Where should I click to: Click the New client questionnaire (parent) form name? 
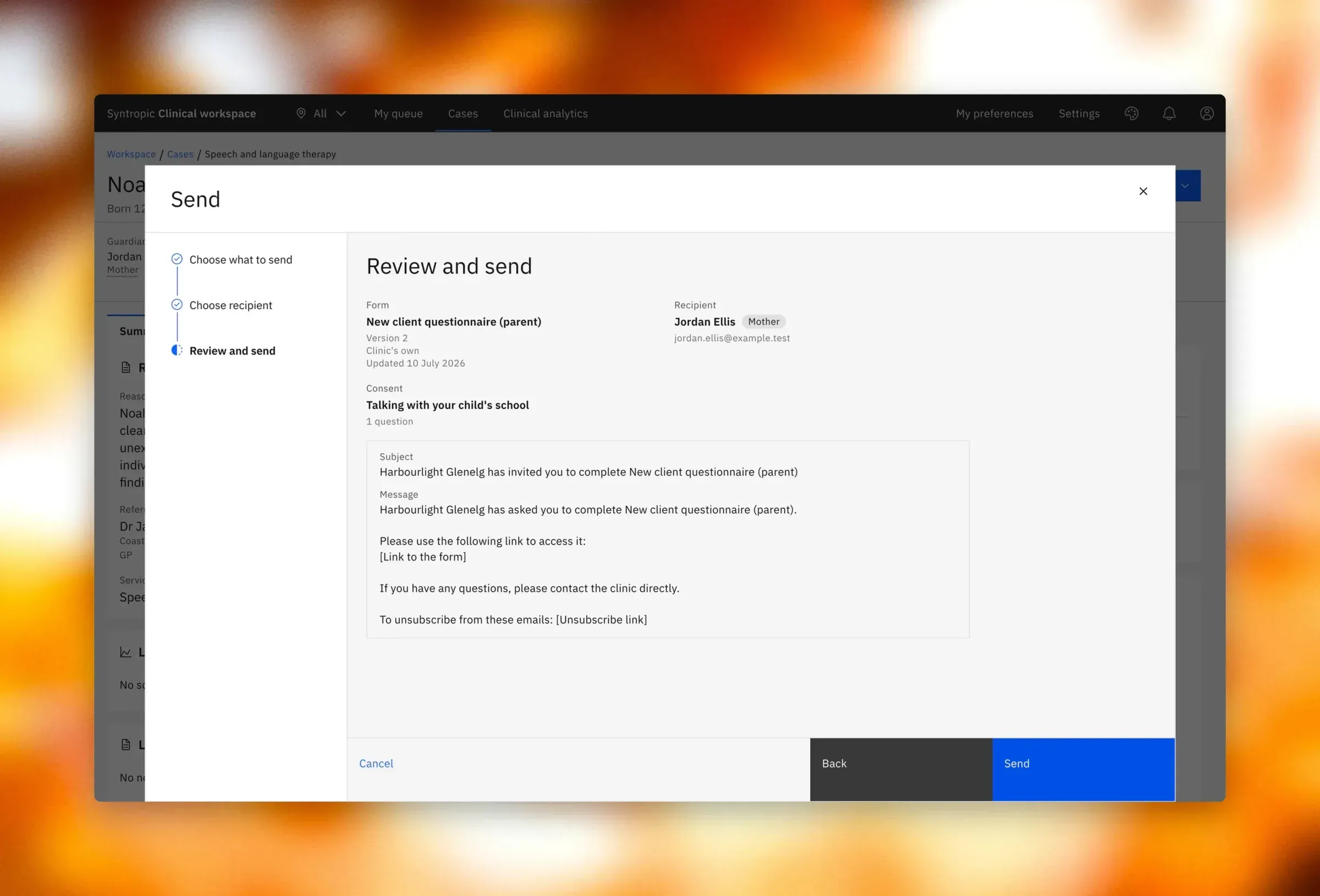pos(453,322)
